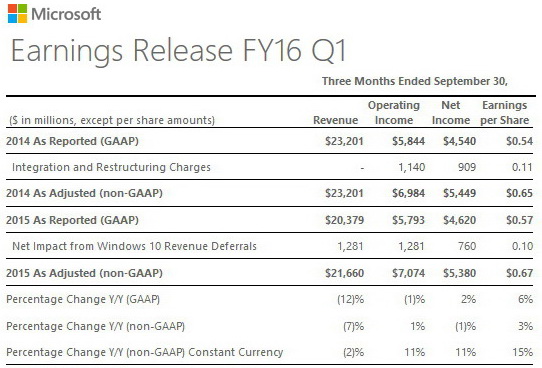The width and height of the screenshot is (542, 368).
Task: Click the $7,074 operating income value
Action: pos(408,273)
